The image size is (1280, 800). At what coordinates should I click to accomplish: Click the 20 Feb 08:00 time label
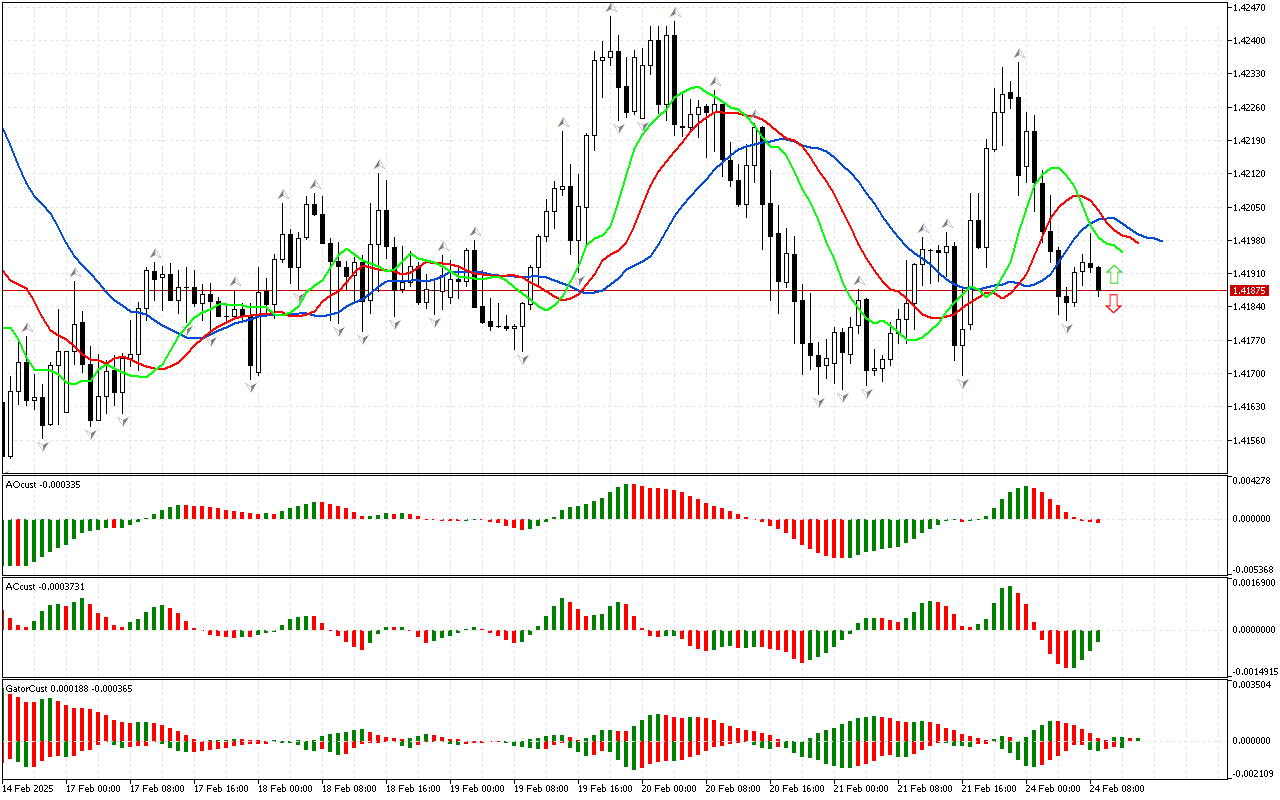[x=733, y=789]
